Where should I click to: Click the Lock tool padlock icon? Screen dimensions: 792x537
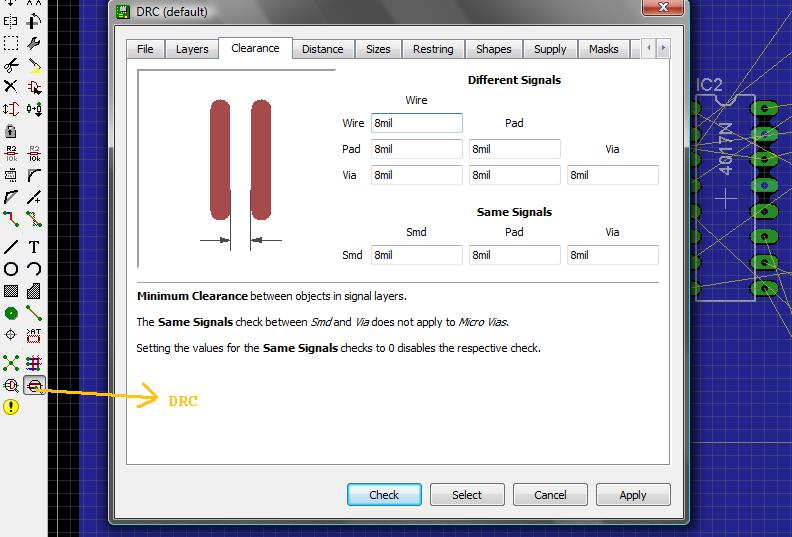coord(11,131)
